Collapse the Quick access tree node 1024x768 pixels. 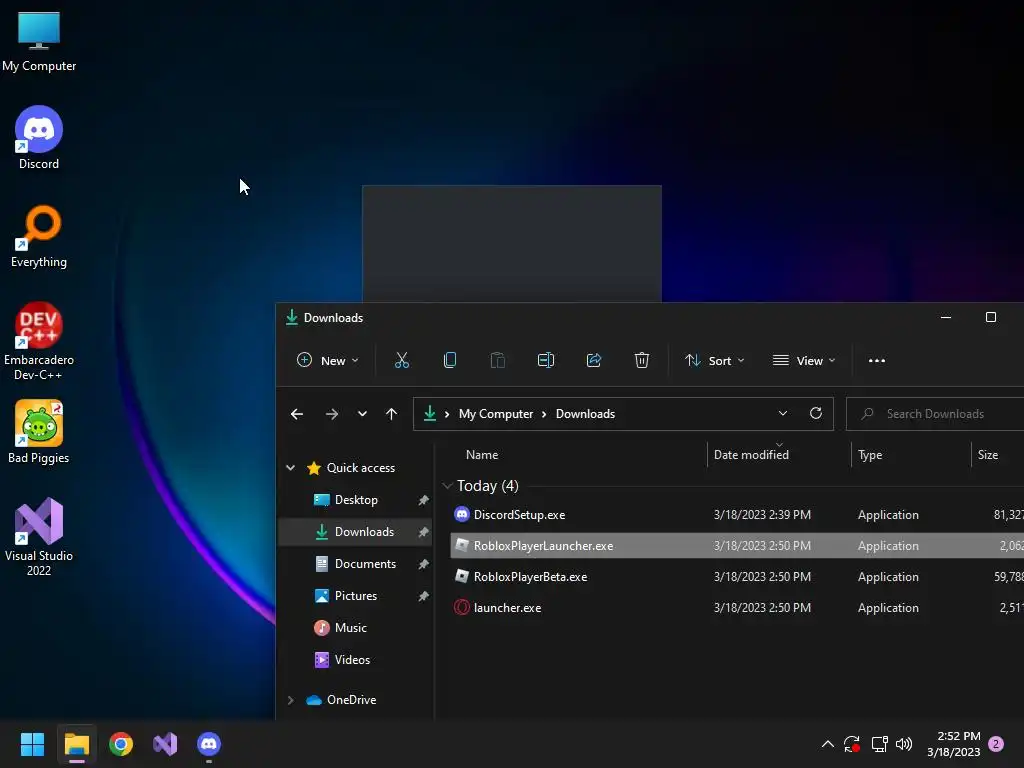291,468
